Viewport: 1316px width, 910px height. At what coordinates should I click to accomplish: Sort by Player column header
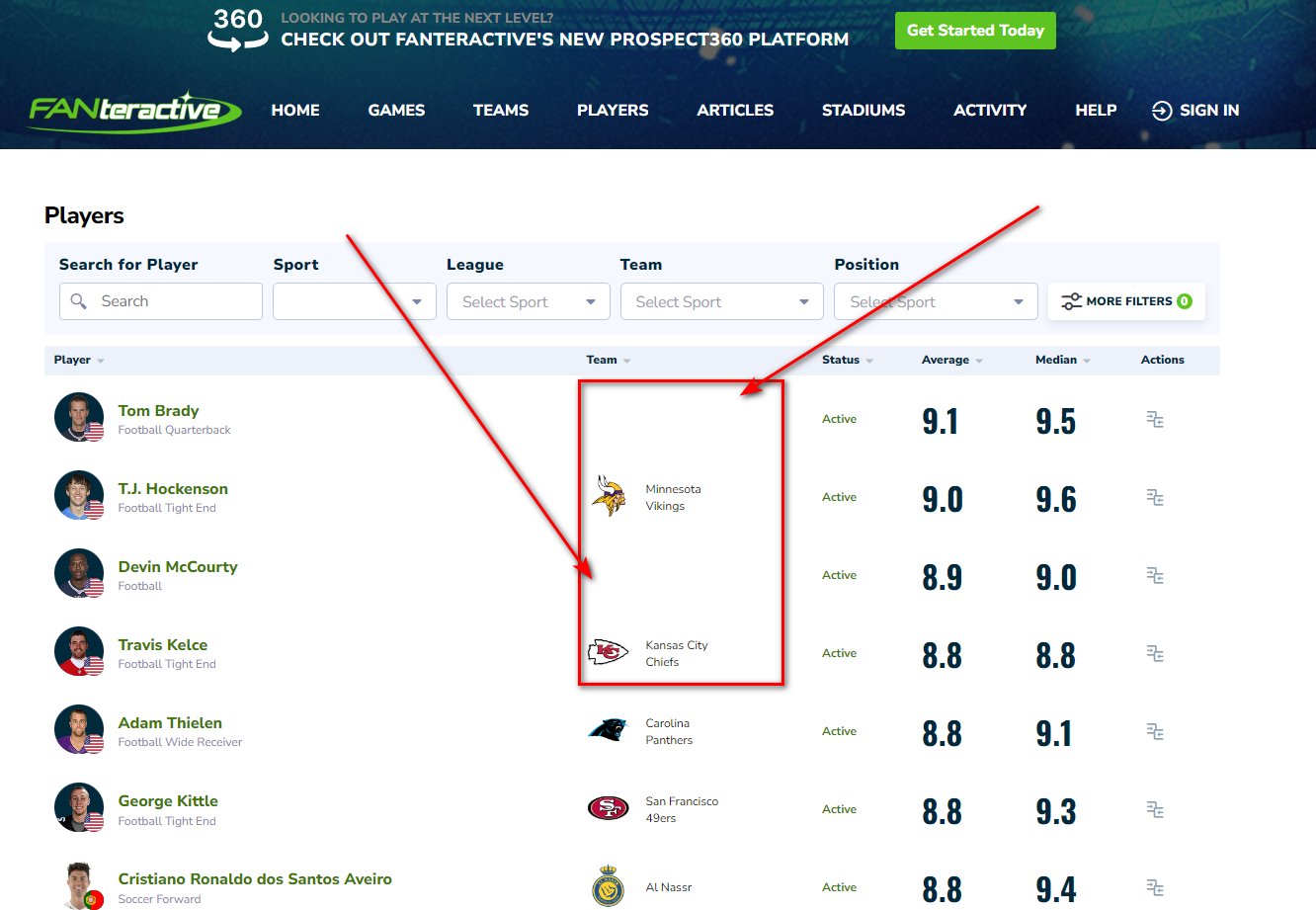coord(79,360)
